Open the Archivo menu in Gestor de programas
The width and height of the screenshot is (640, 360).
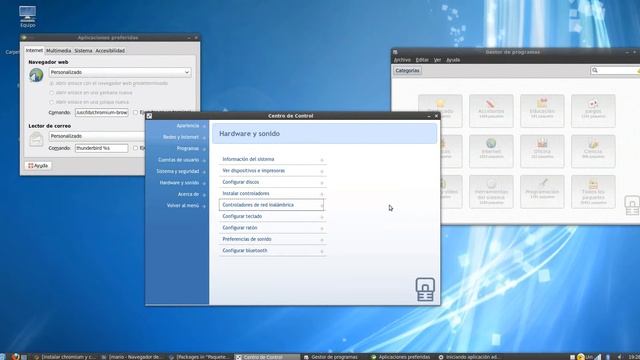[x=402, y=60]
